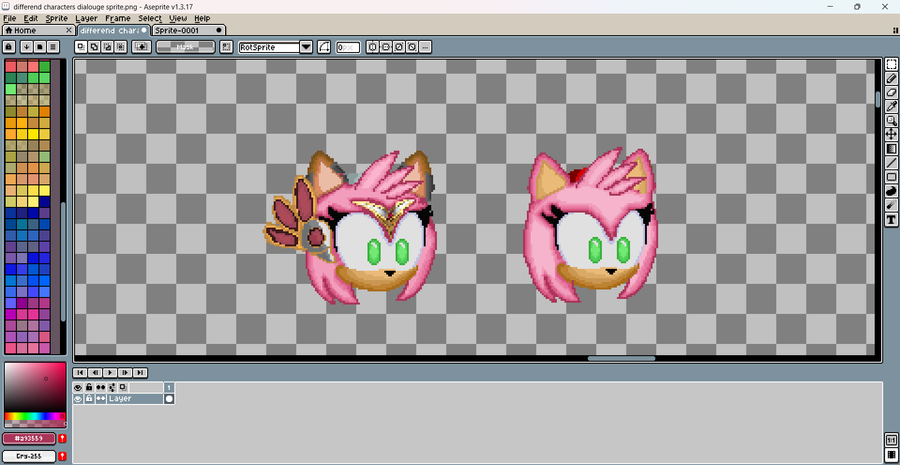Select the Line tool
The image size is (900, 465).
click(891, 162)
